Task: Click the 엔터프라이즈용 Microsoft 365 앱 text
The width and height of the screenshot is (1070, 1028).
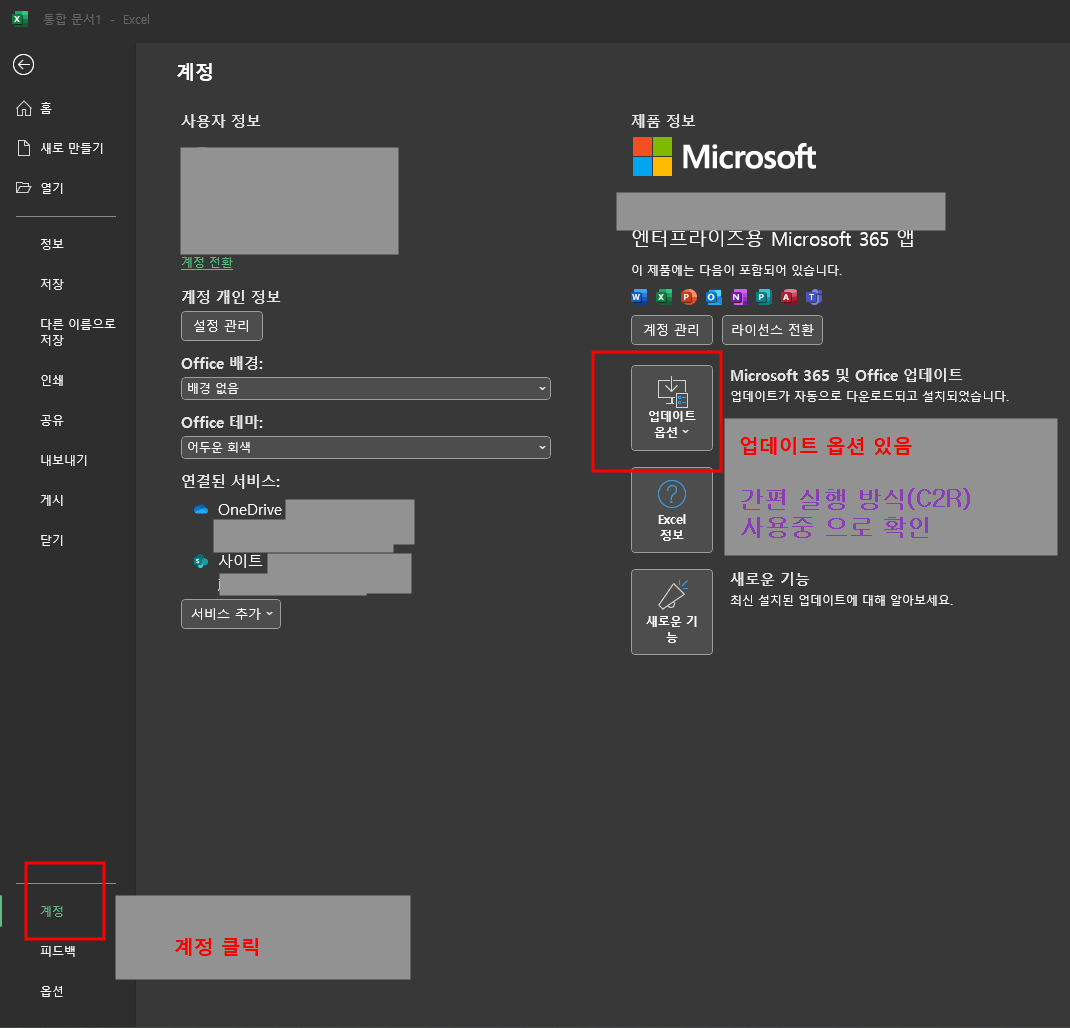Action: click(x=772, y=239)
